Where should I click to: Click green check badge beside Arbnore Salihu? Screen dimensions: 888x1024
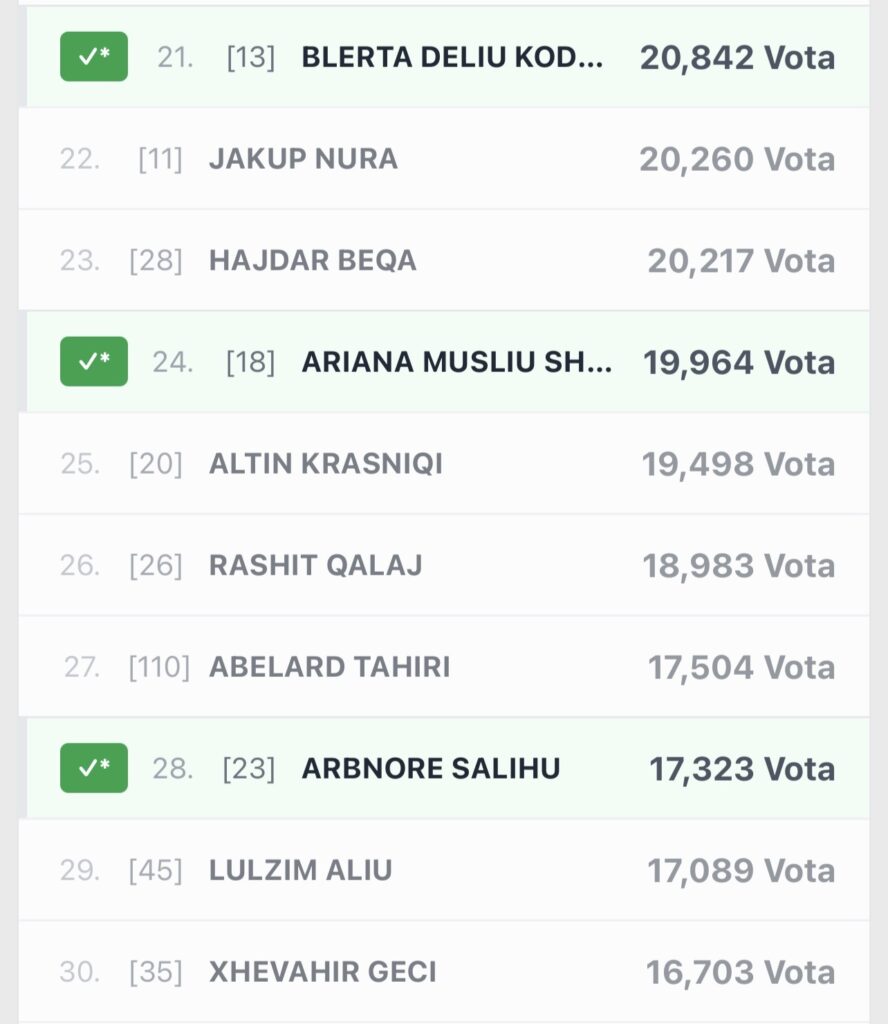(x=94, y=768)
